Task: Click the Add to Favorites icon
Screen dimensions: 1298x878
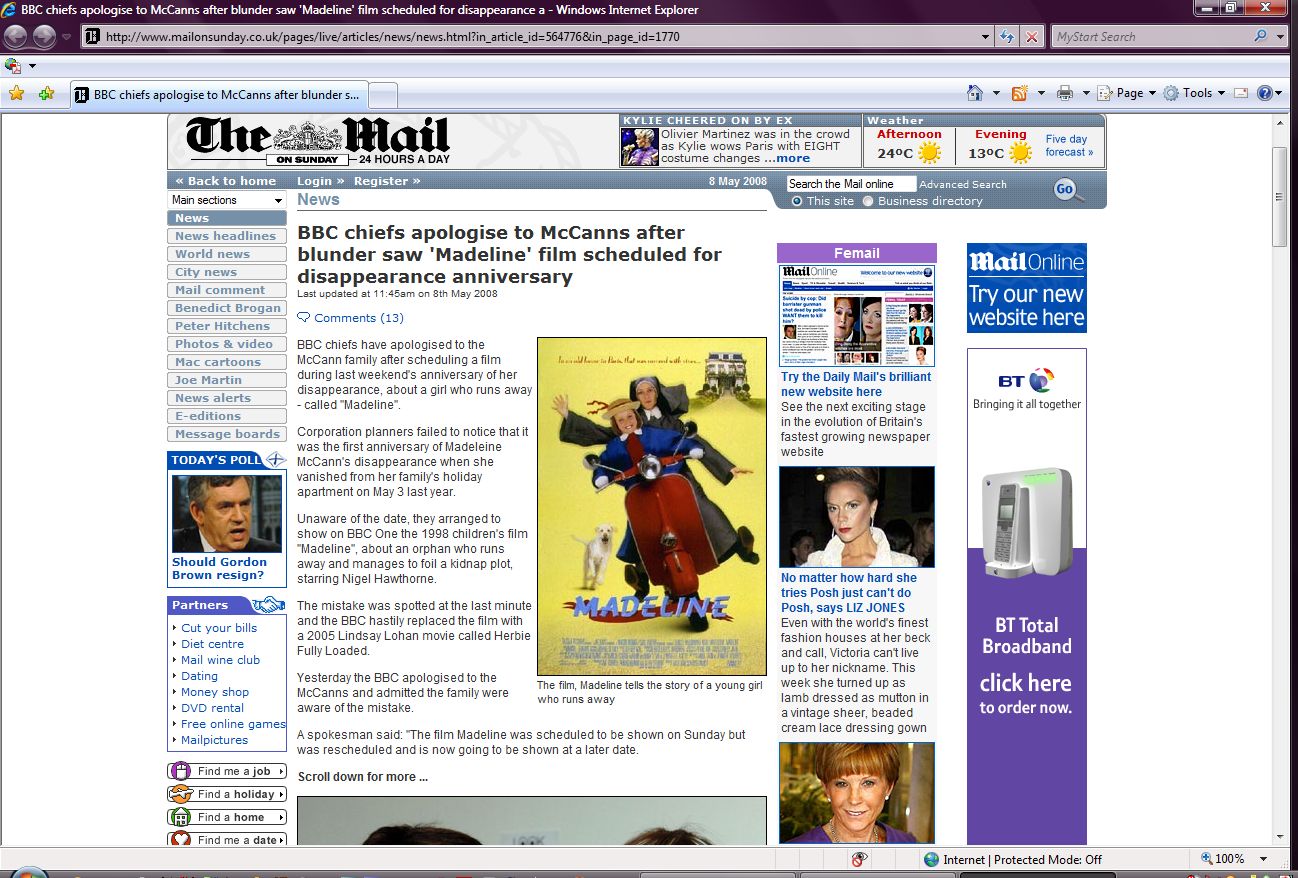Action: click(x=46, y=93)
